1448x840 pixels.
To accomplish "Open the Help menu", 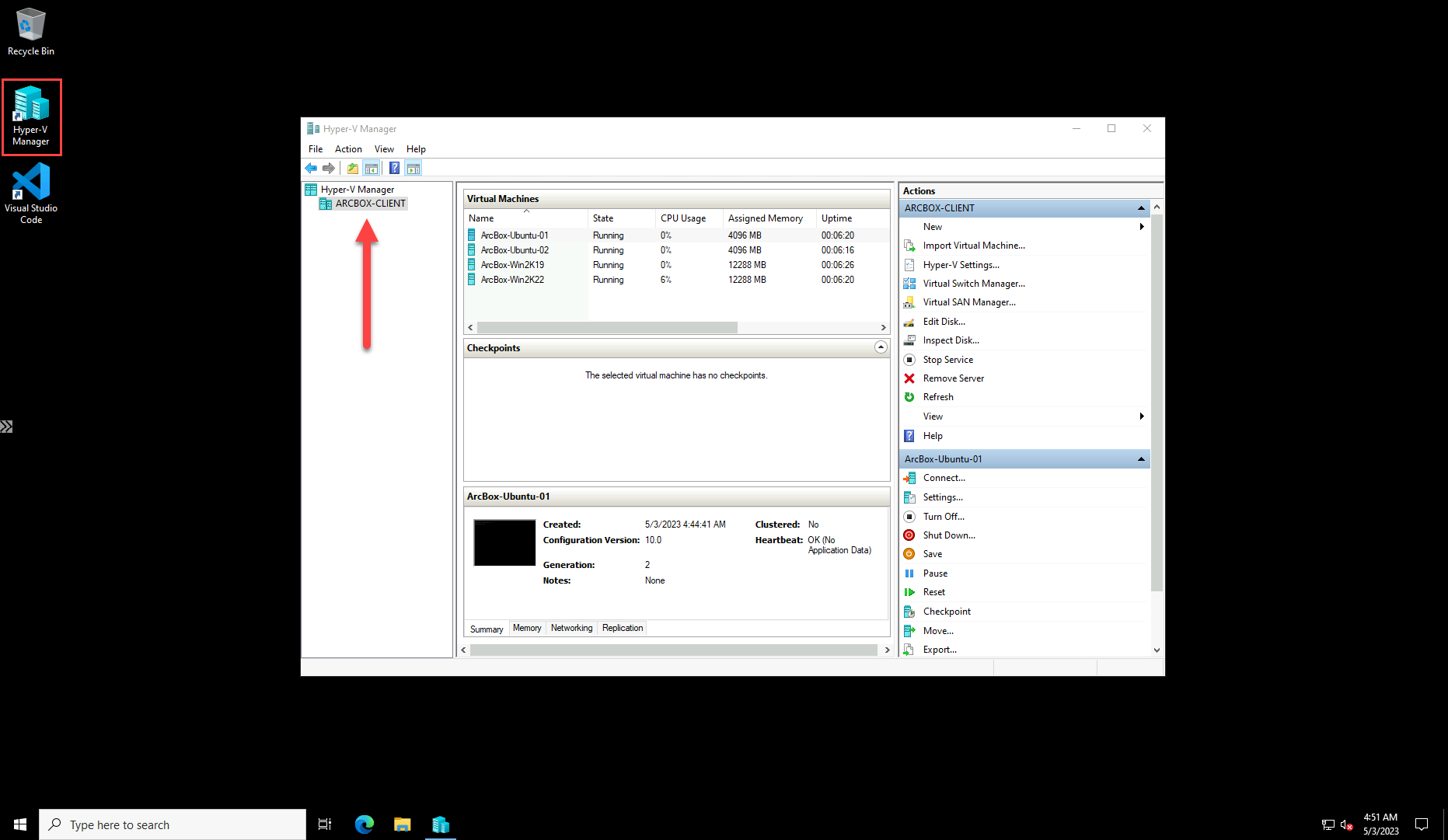I will [416, 149].
